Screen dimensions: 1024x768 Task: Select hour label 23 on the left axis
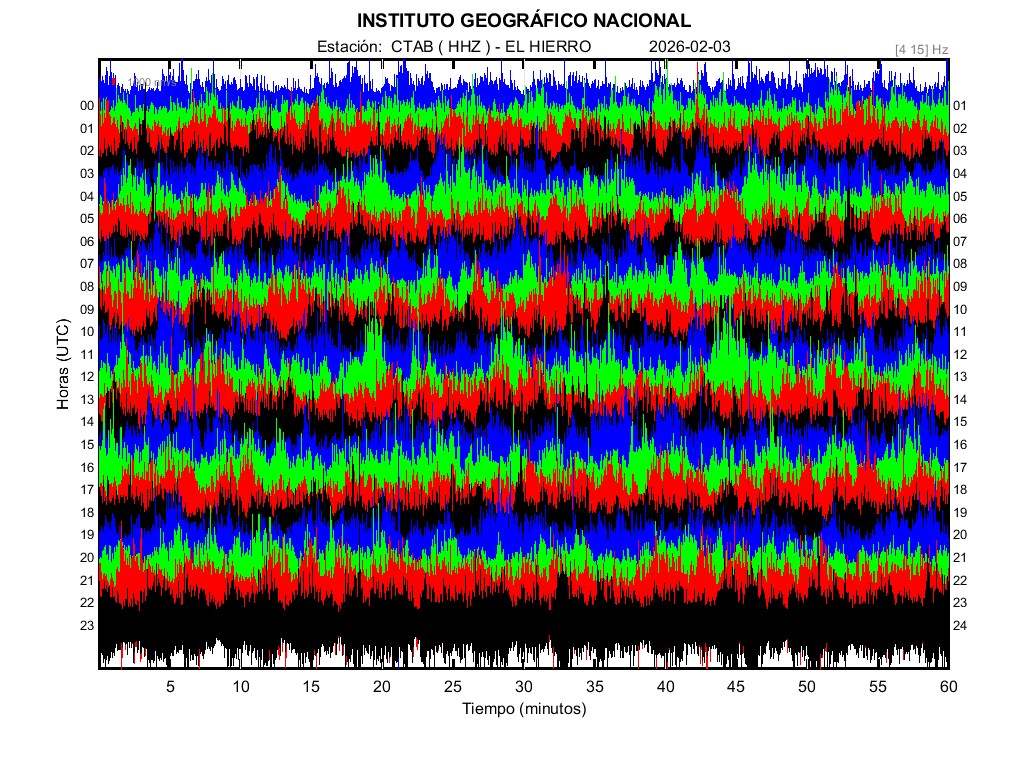point(87,625)
